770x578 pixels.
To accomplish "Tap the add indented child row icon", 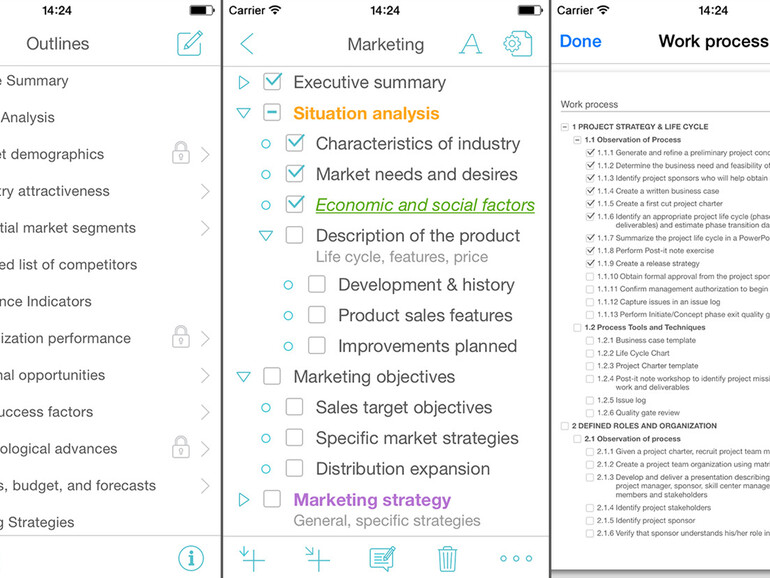I will click(317, 558).
